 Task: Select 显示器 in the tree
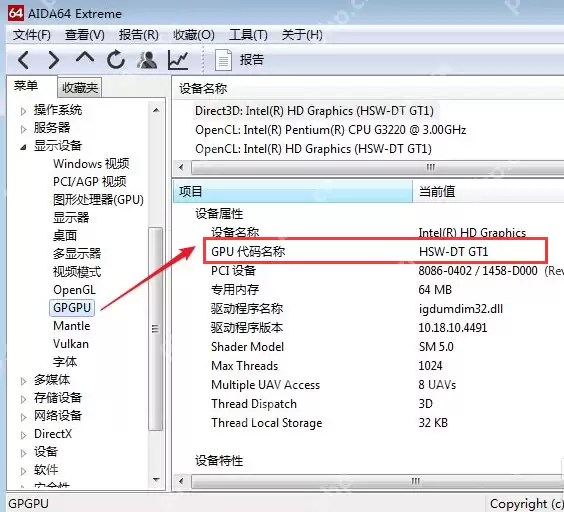(71, 217)
